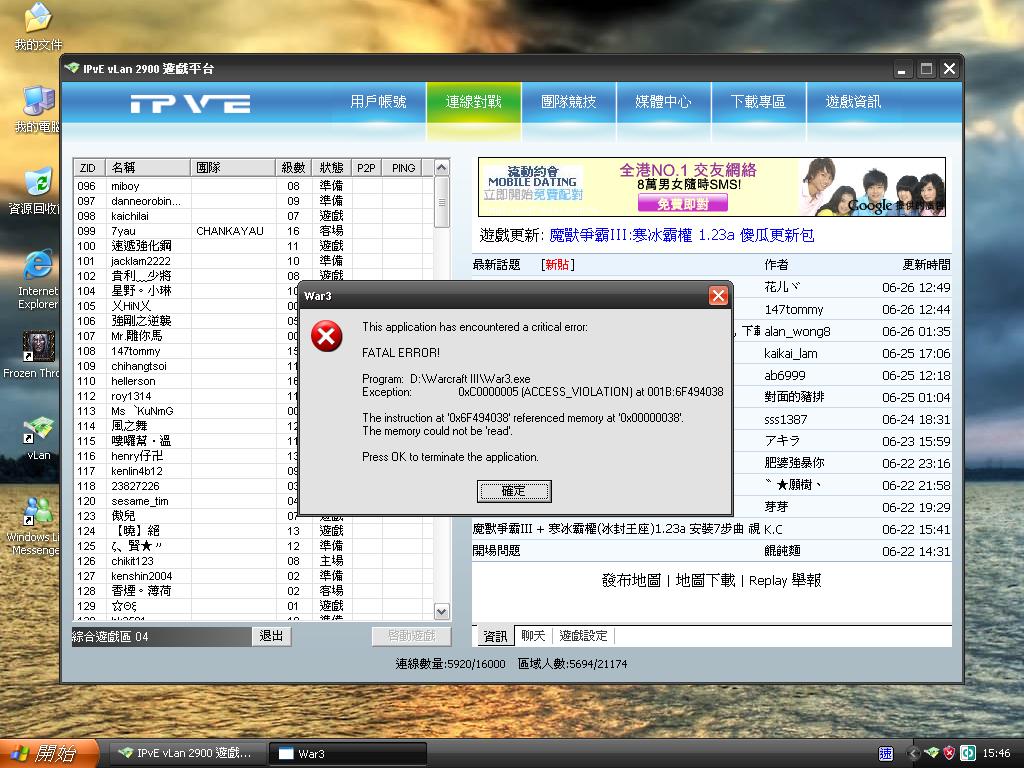
Task: Click the red error icon in the War3 dialog
Action: pyautogui.click(x=326, y=338)
